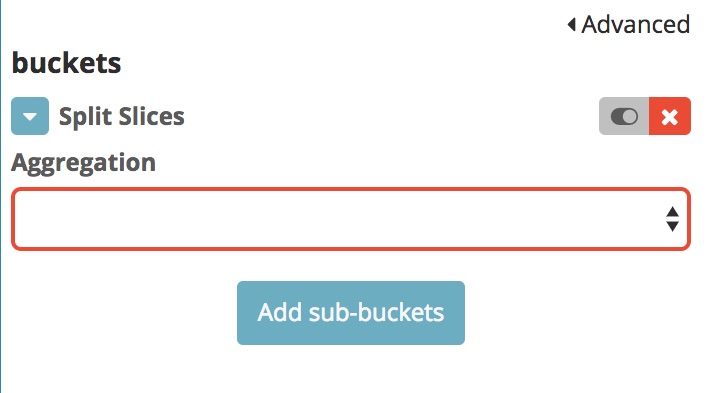Click the Add sub-buckets button
Screen dimensions: 713x393
(x=351, y=313)
